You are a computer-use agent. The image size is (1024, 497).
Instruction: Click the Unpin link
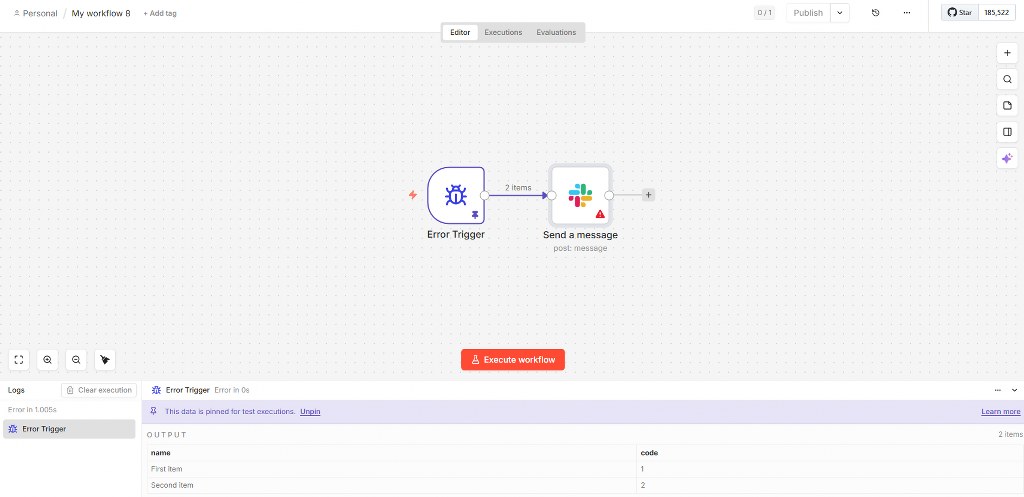tap(310, 411)
